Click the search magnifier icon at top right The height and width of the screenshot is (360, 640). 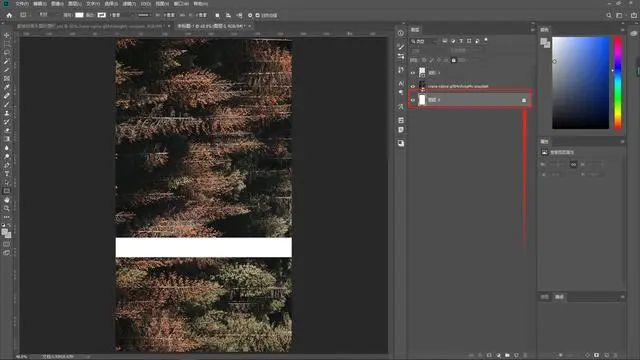[609, 15]
